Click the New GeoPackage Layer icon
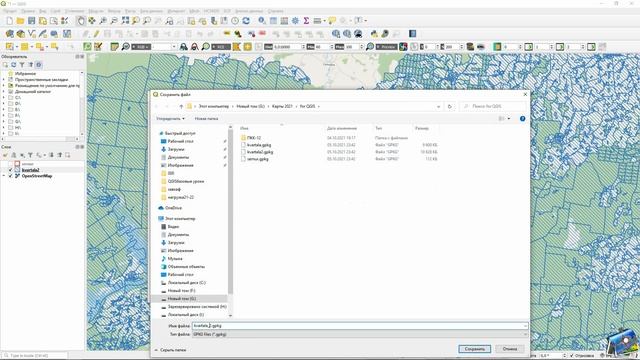Image resolution: width=640 pixels, height=360 pixels. pyautogui.click(x=20, y=34)
